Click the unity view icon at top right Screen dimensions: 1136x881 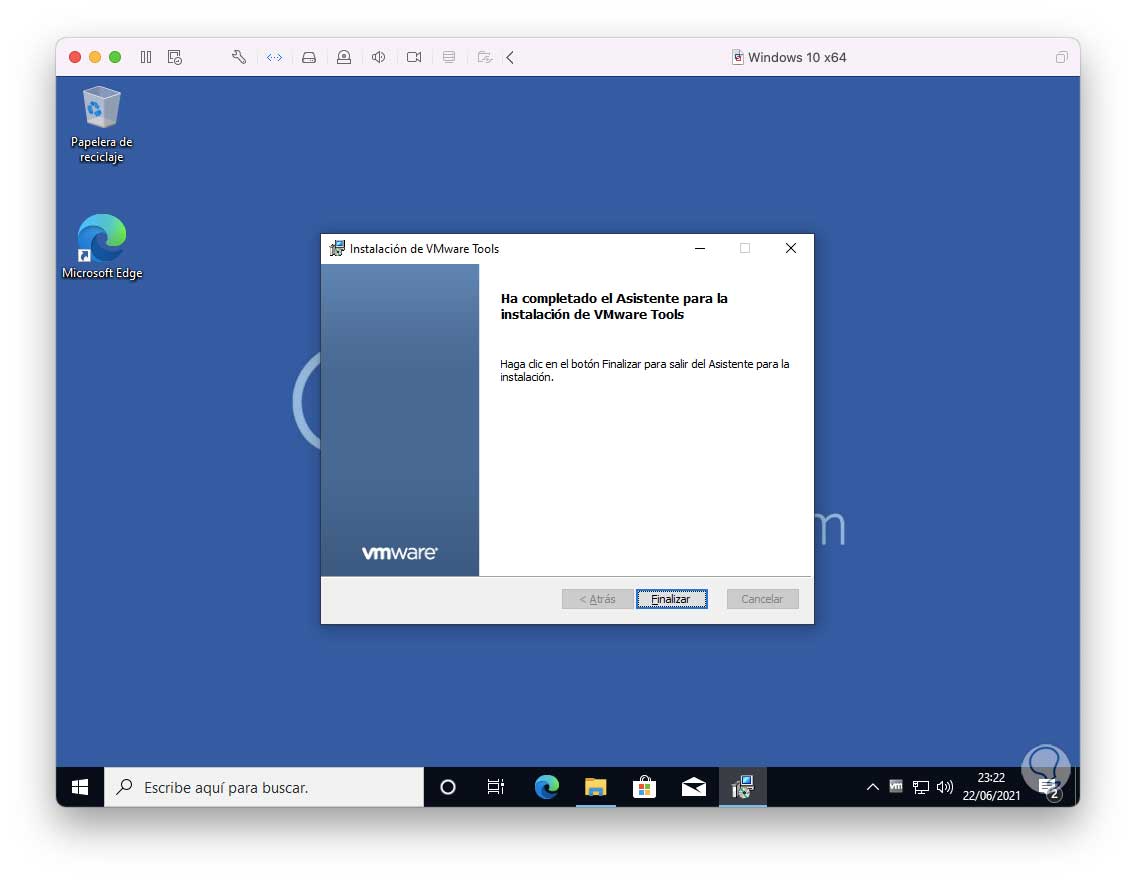coord(1061,57)
